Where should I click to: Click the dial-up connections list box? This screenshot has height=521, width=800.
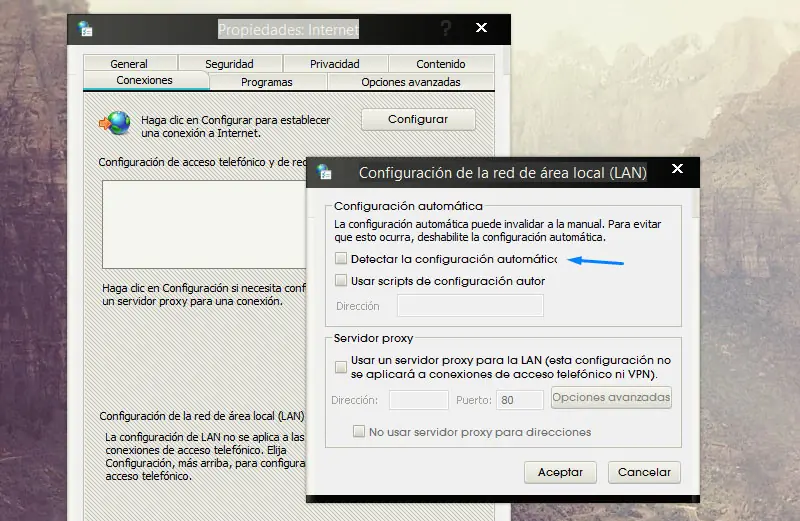[x=204, y=224]
